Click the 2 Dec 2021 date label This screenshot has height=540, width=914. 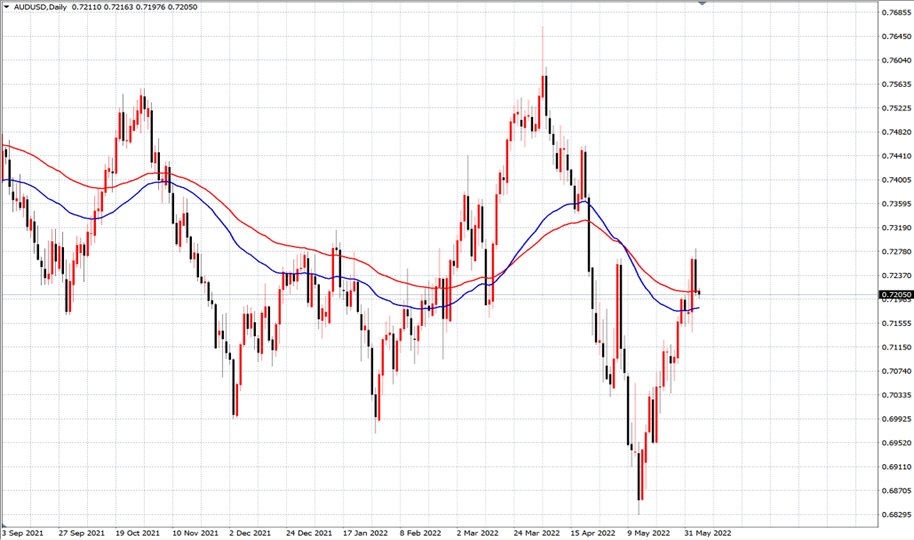(250, 533)
